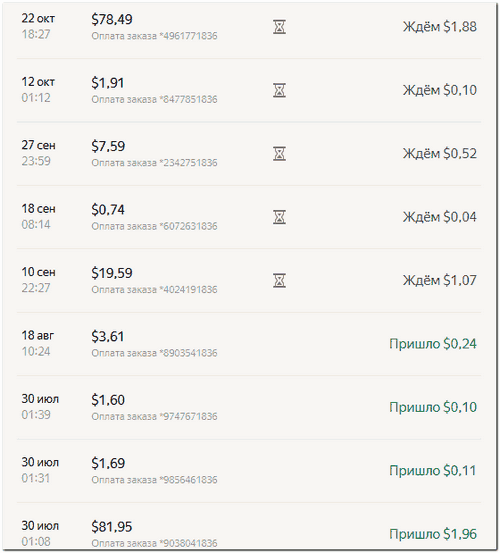
Task: Open order *4961771836 payment details
Action: point(154,36)
